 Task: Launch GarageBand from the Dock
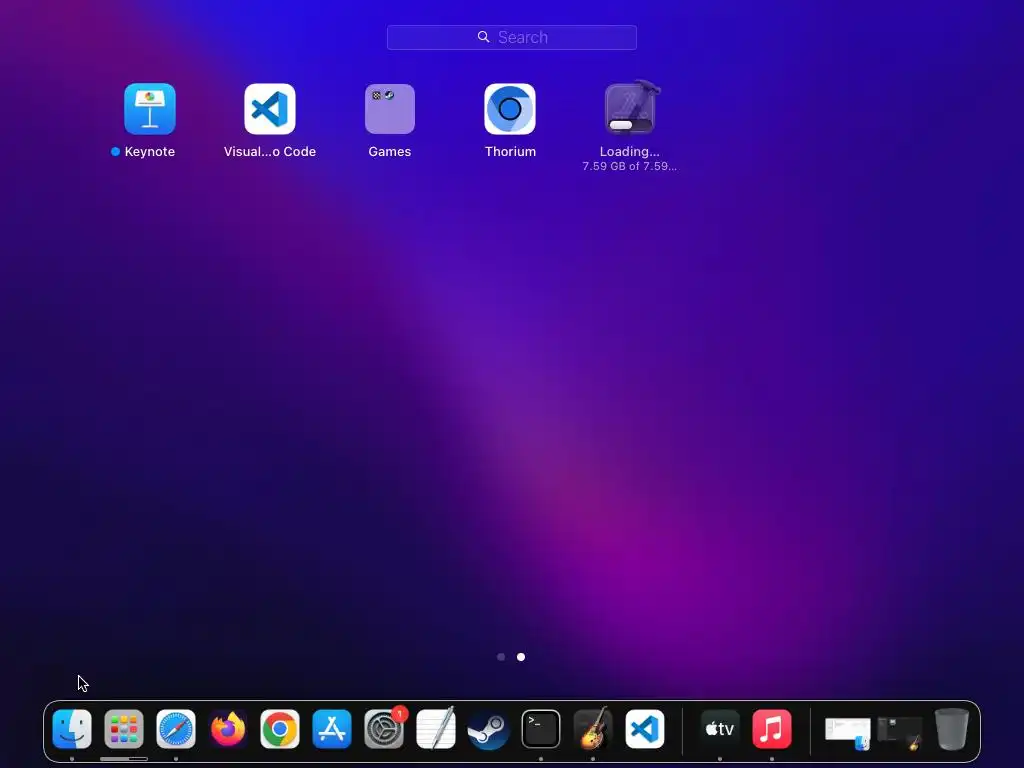click(593, 729)
